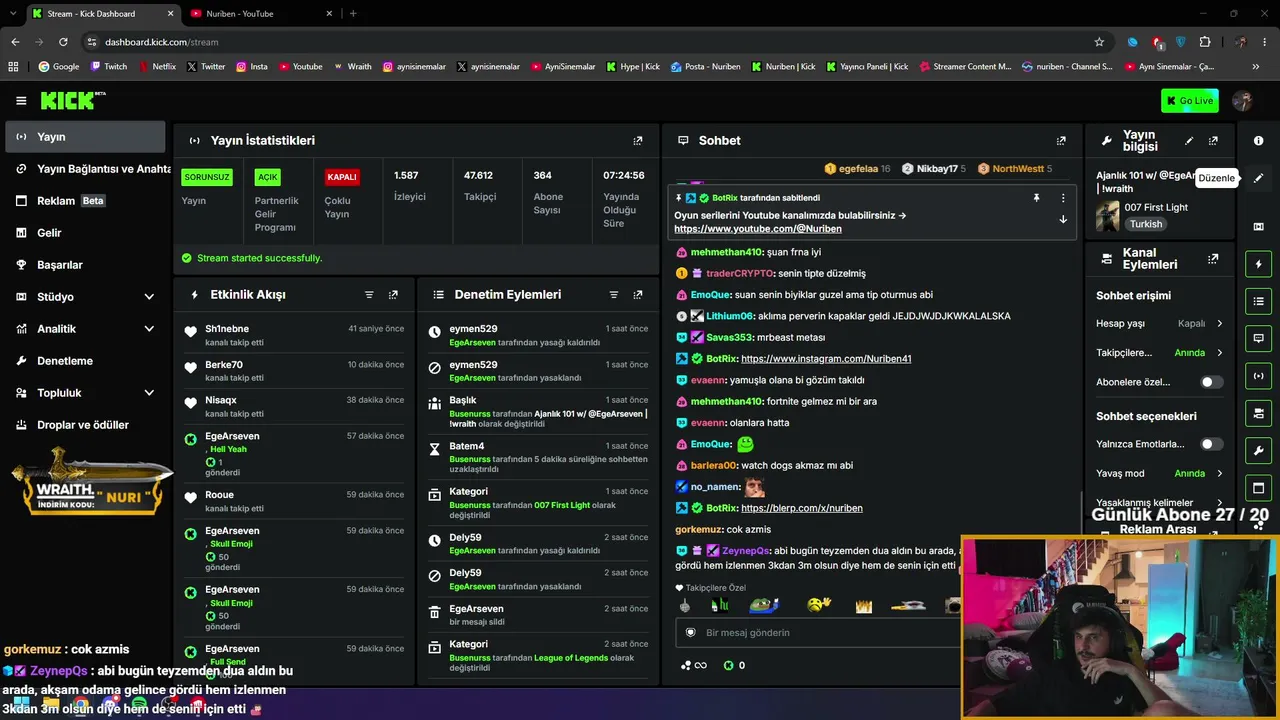Open the Hype | Kick bookmark

pyautogui.click(x=632, y=67)
